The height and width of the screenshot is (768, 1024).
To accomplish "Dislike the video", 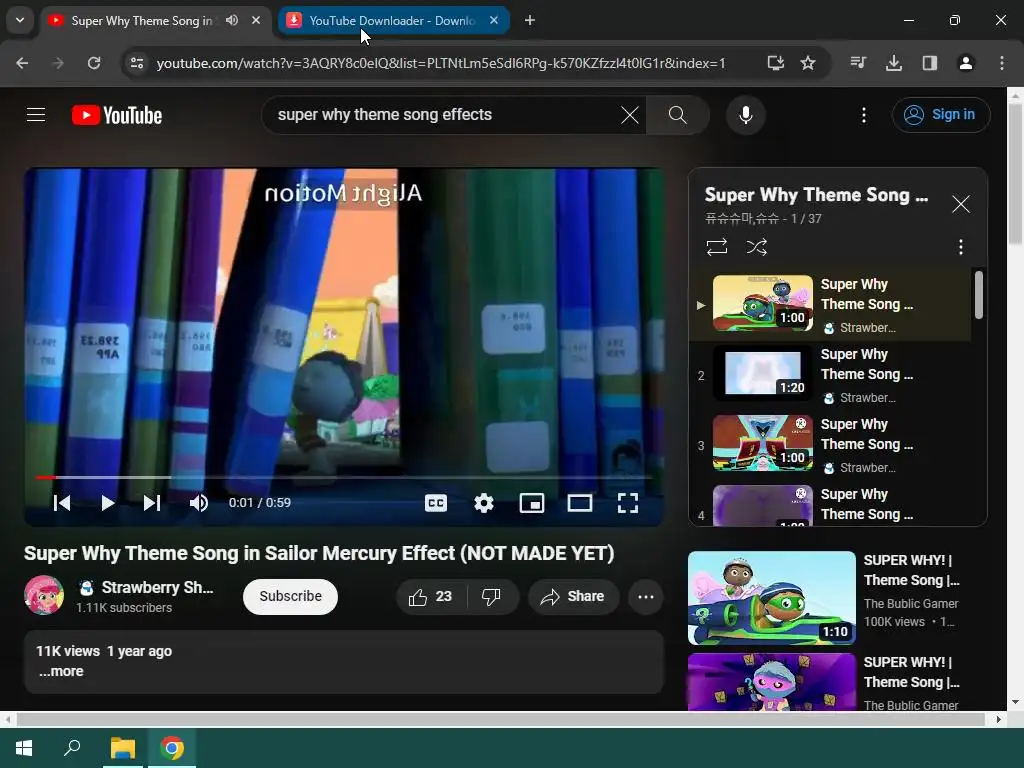I will (491, 596).
